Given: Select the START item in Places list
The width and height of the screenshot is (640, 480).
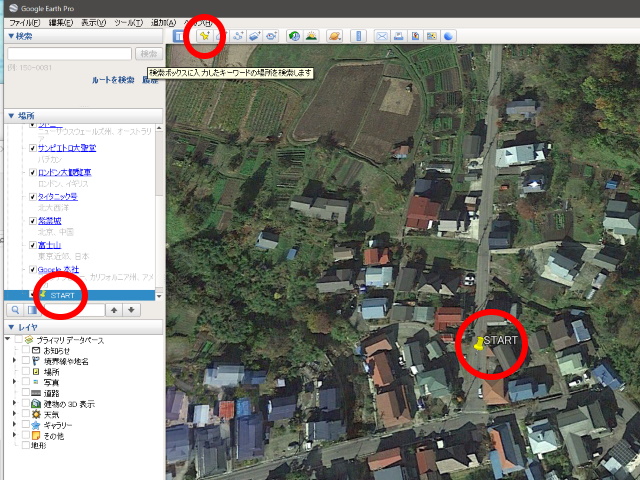Looking at the screenshot, I should click(x=80, y=295).
